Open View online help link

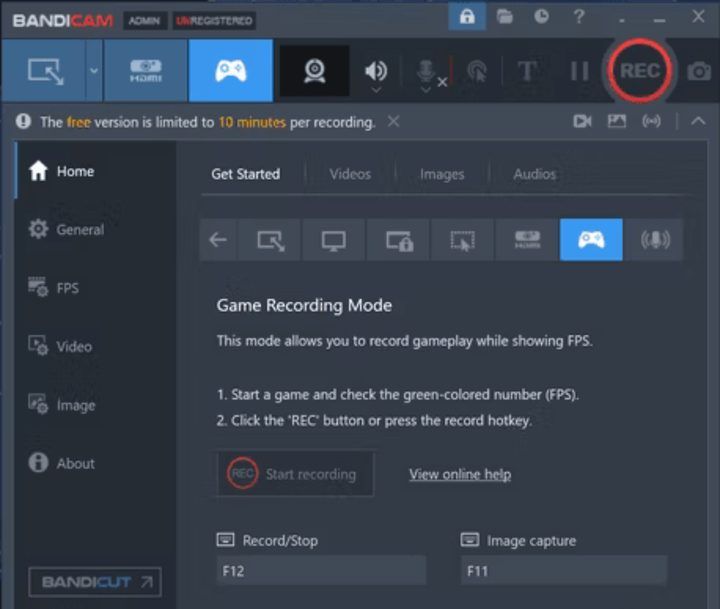click(x=460, y=474)
